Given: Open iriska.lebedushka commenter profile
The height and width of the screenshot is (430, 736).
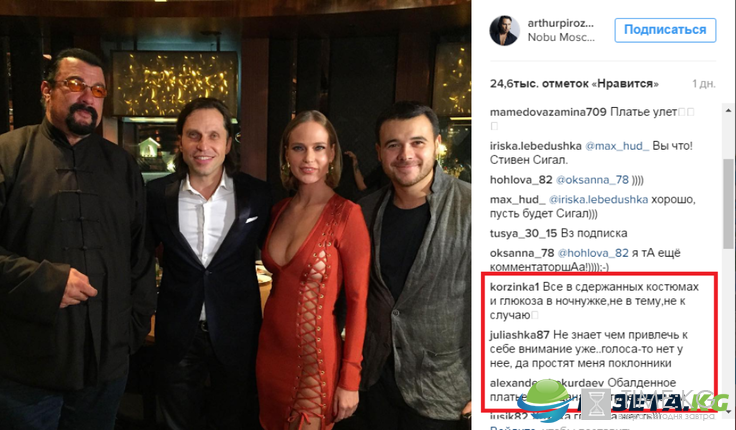Looking at the screenshot, I should point(536,146).
